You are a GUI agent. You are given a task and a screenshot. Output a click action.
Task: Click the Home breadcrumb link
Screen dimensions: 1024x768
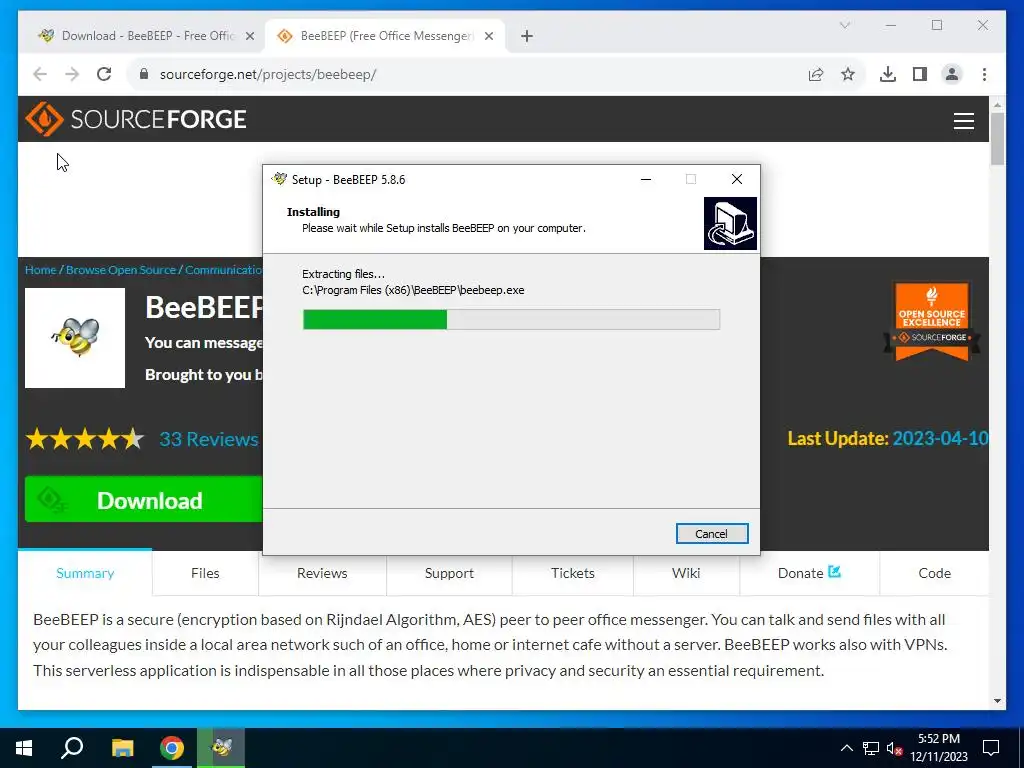40,270
